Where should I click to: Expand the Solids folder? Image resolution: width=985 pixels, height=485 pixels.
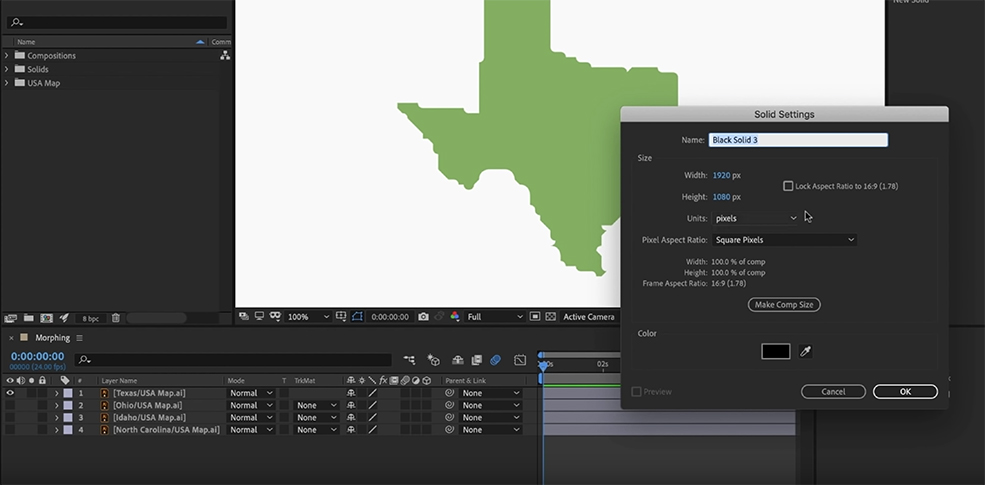tap(7, 69)
